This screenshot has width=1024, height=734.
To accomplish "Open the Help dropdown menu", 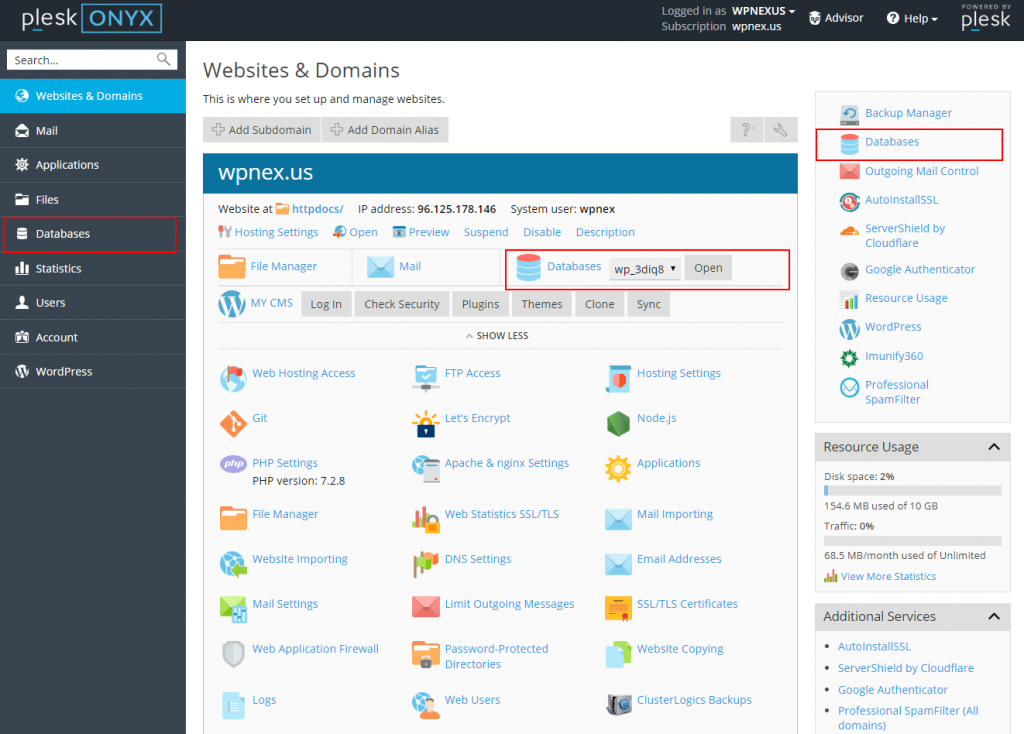I will tap(912, 18).
